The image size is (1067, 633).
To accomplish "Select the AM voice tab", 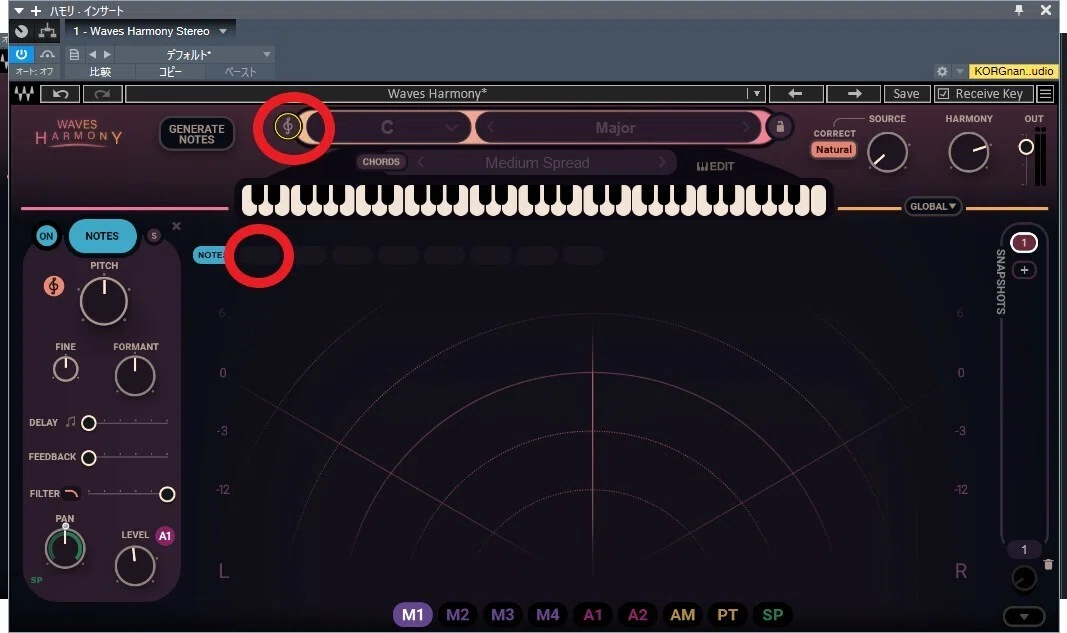I will pyautogui.click(x=683, y=615).
